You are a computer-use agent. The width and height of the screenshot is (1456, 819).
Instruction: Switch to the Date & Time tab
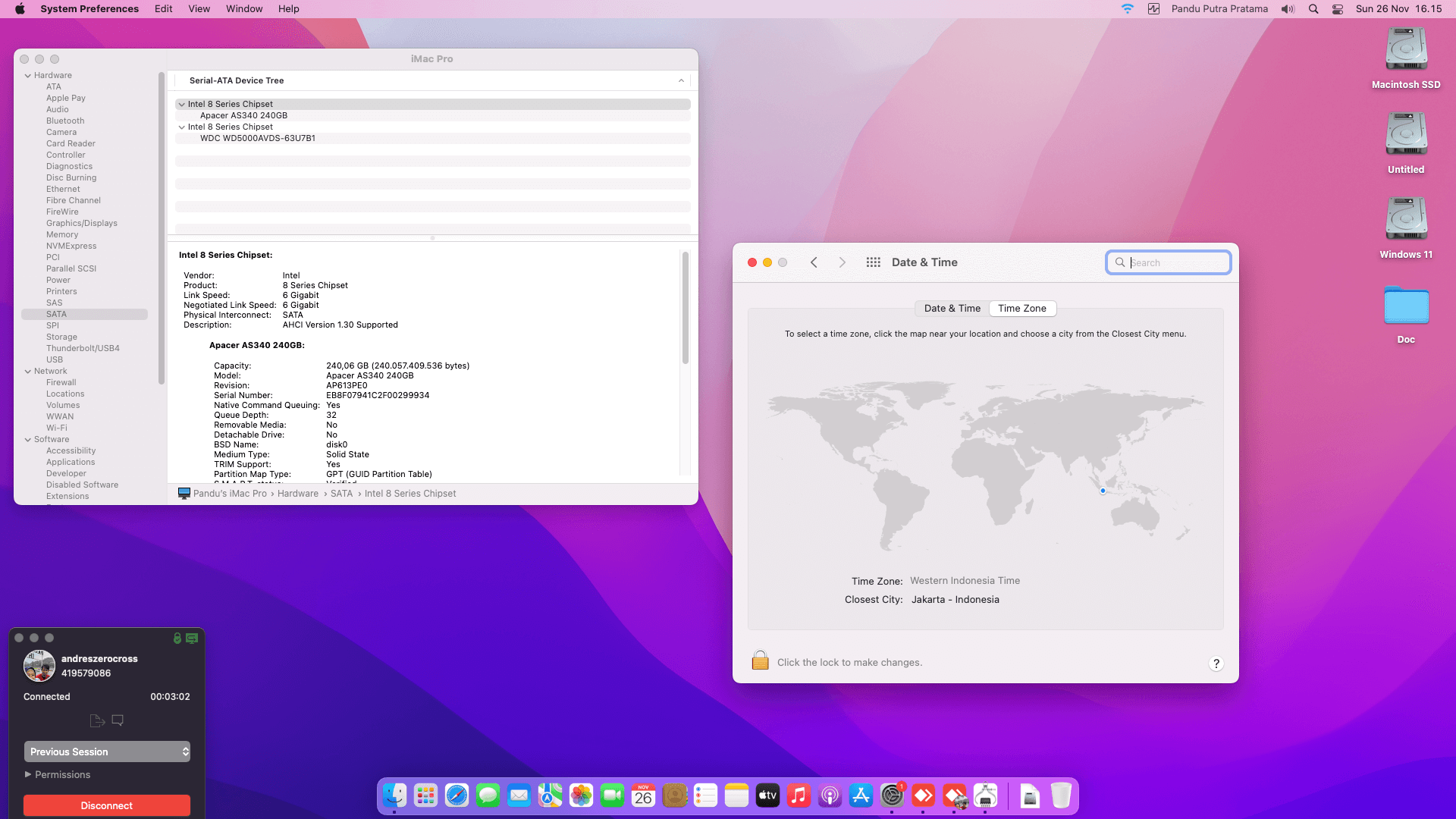coord(952,309)
